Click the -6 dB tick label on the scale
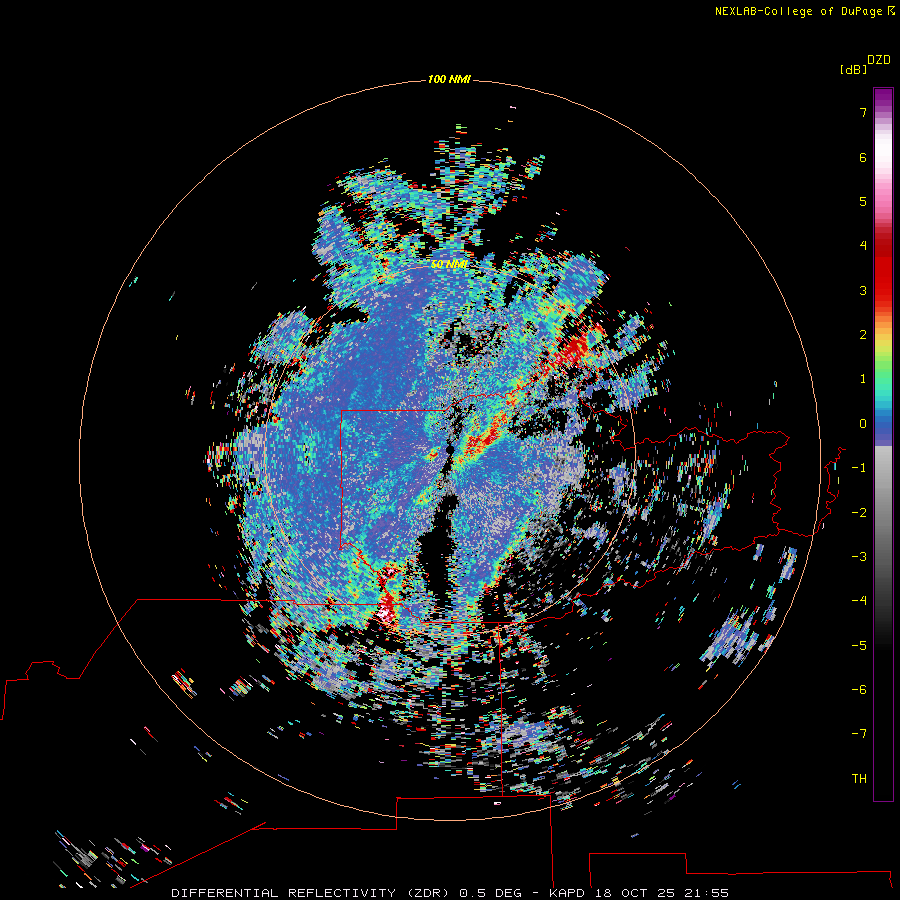 [859, 690]
